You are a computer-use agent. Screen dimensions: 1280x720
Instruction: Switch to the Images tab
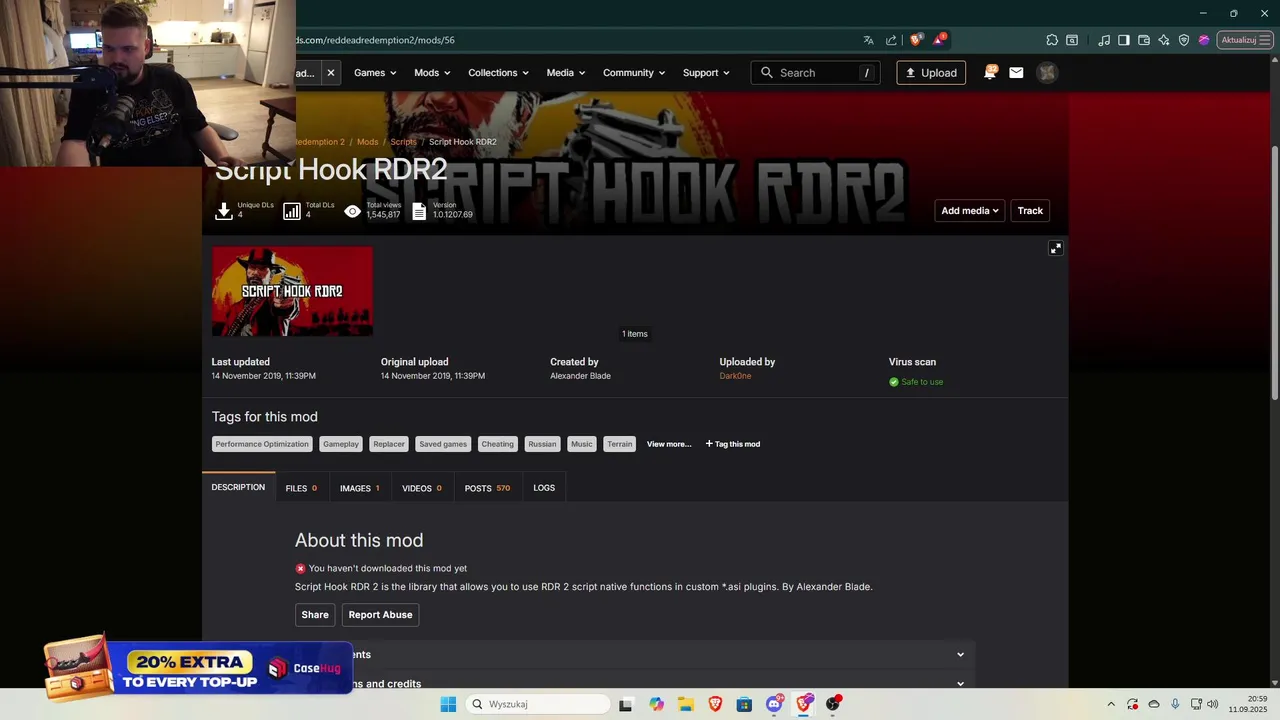(360, 488)
